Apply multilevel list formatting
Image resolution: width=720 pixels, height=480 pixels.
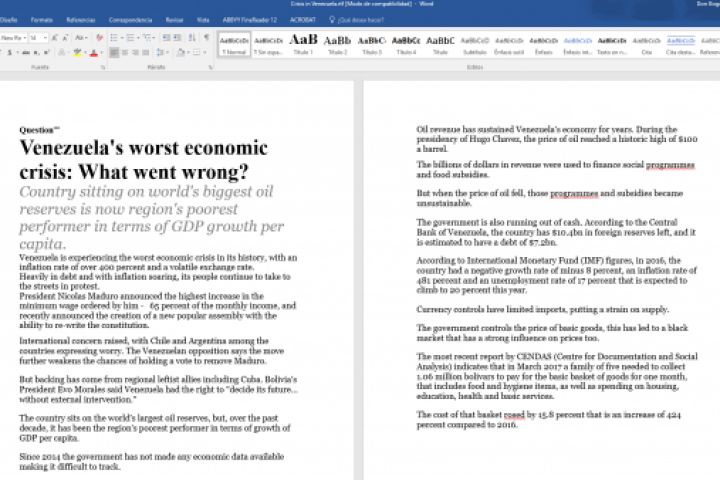tap(146, 38)
